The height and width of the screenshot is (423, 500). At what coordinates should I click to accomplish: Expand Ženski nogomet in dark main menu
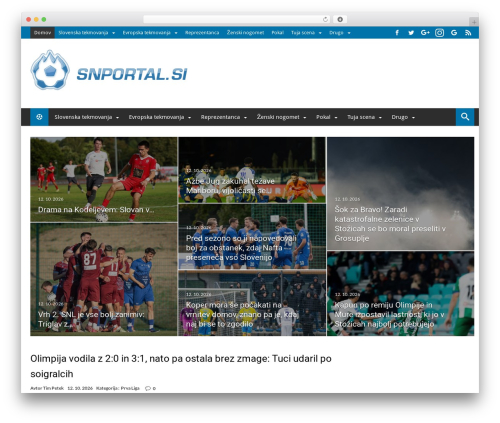(x=281, y=117)
